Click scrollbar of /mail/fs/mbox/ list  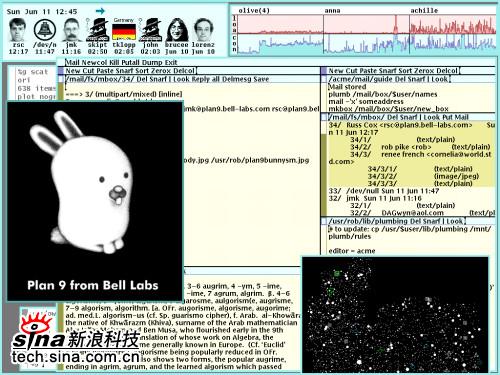[x=324, y=169]
